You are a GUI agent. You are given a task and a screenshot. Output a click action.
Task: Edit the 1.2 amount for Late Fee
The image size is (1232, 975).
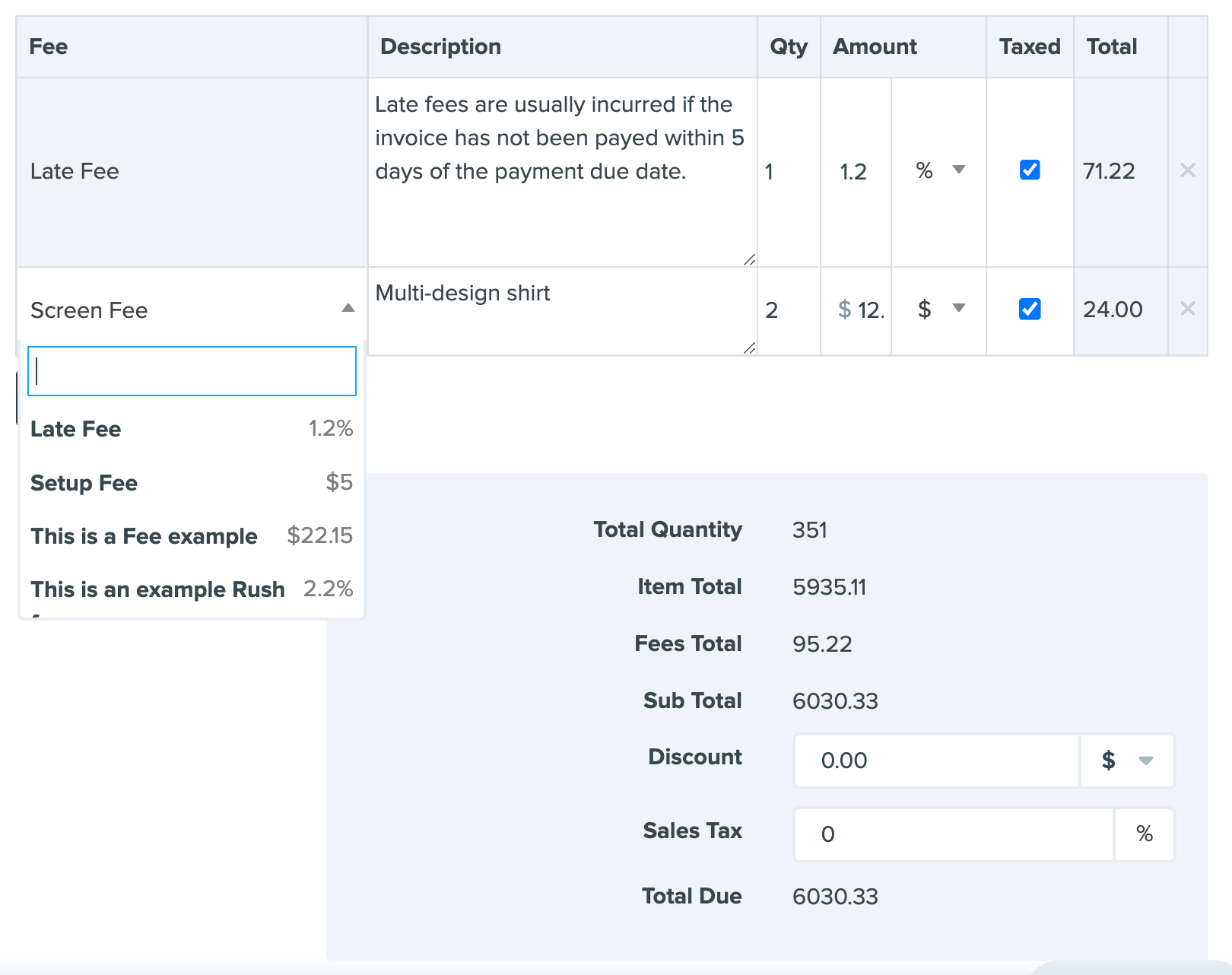pyautogui.click(x=856, y=172)
